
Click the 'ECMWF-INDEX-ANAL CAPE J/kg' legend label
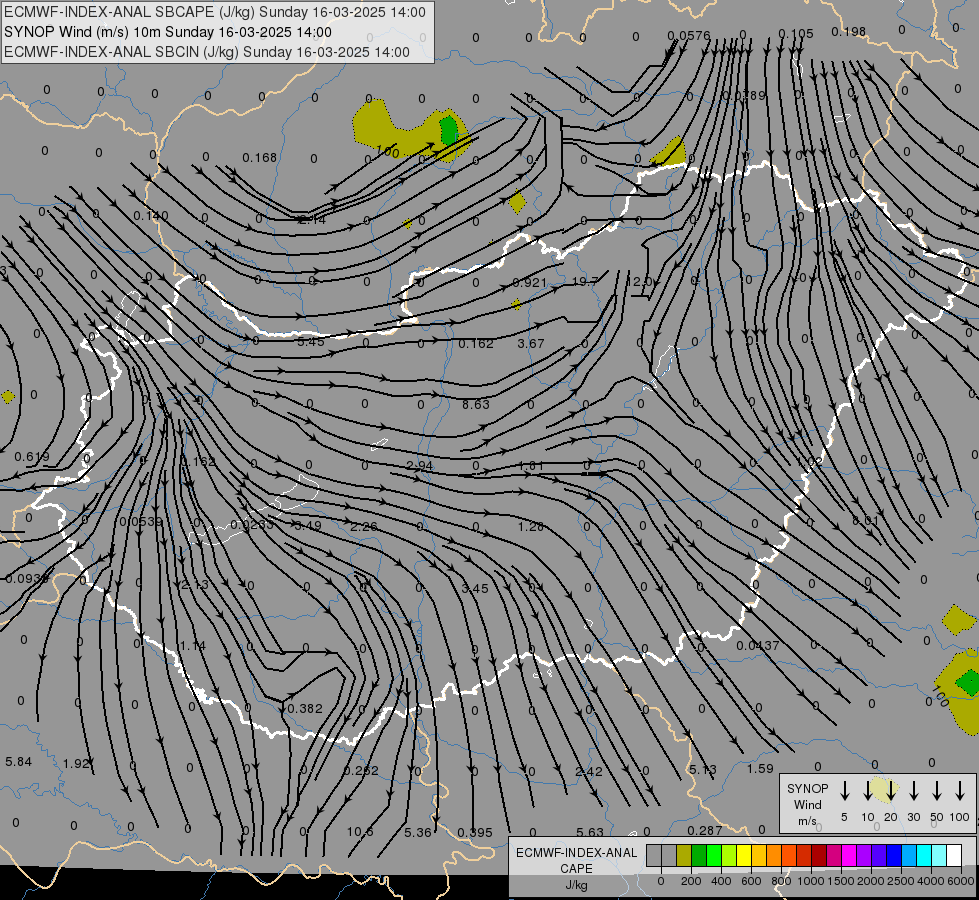click(x=576, y=868)
